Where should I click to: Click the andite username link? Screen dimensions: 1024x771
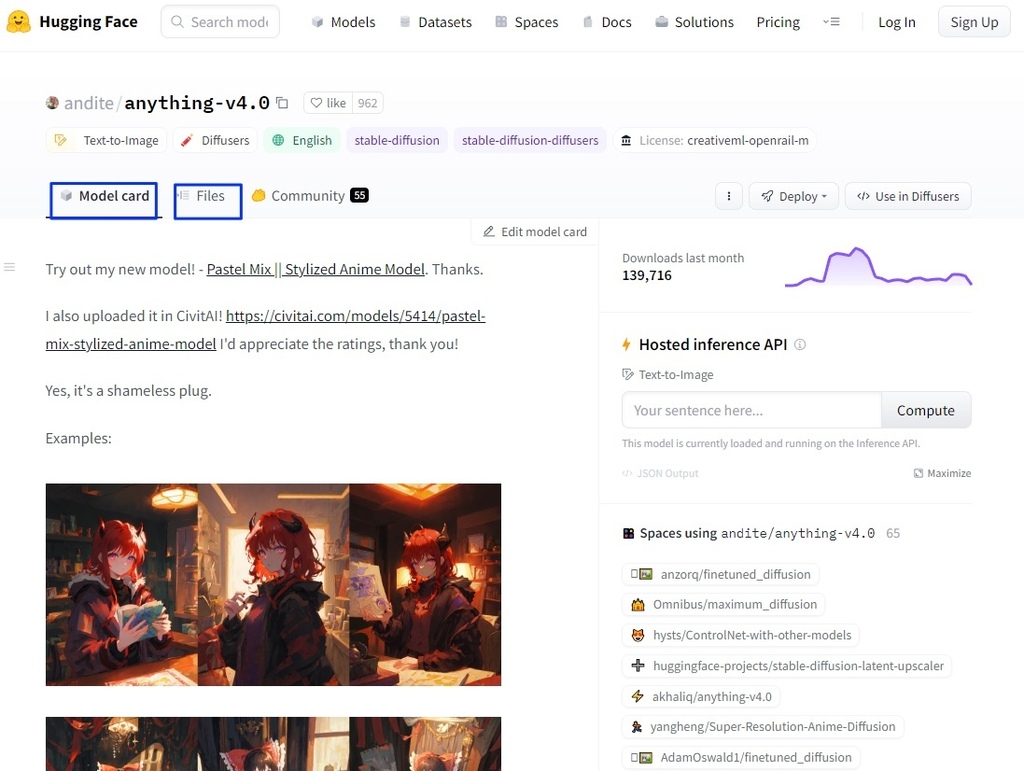[89, 102]
